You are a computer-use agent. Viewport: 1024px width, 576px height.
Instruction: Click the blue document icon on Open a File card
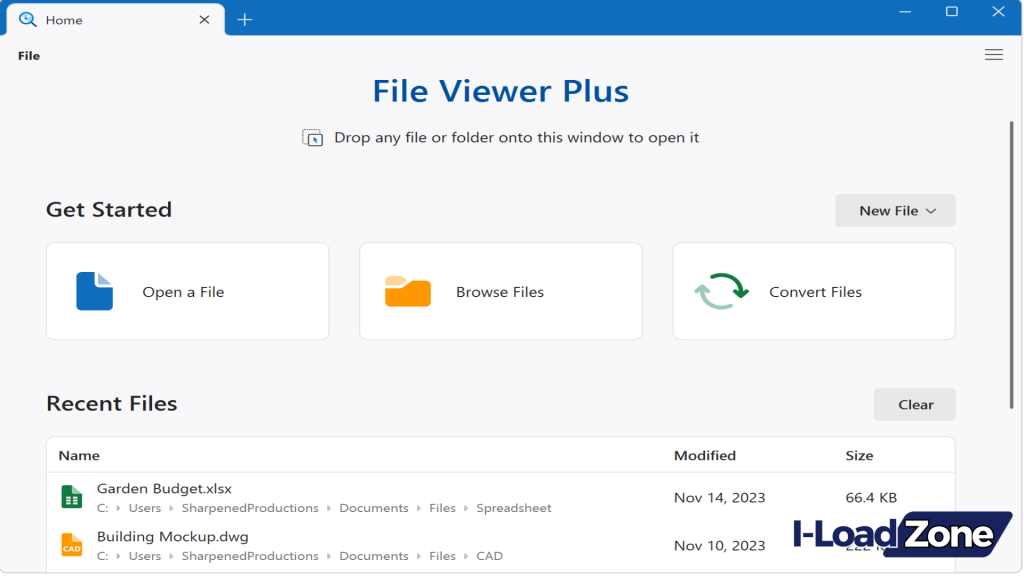(95, 291)
